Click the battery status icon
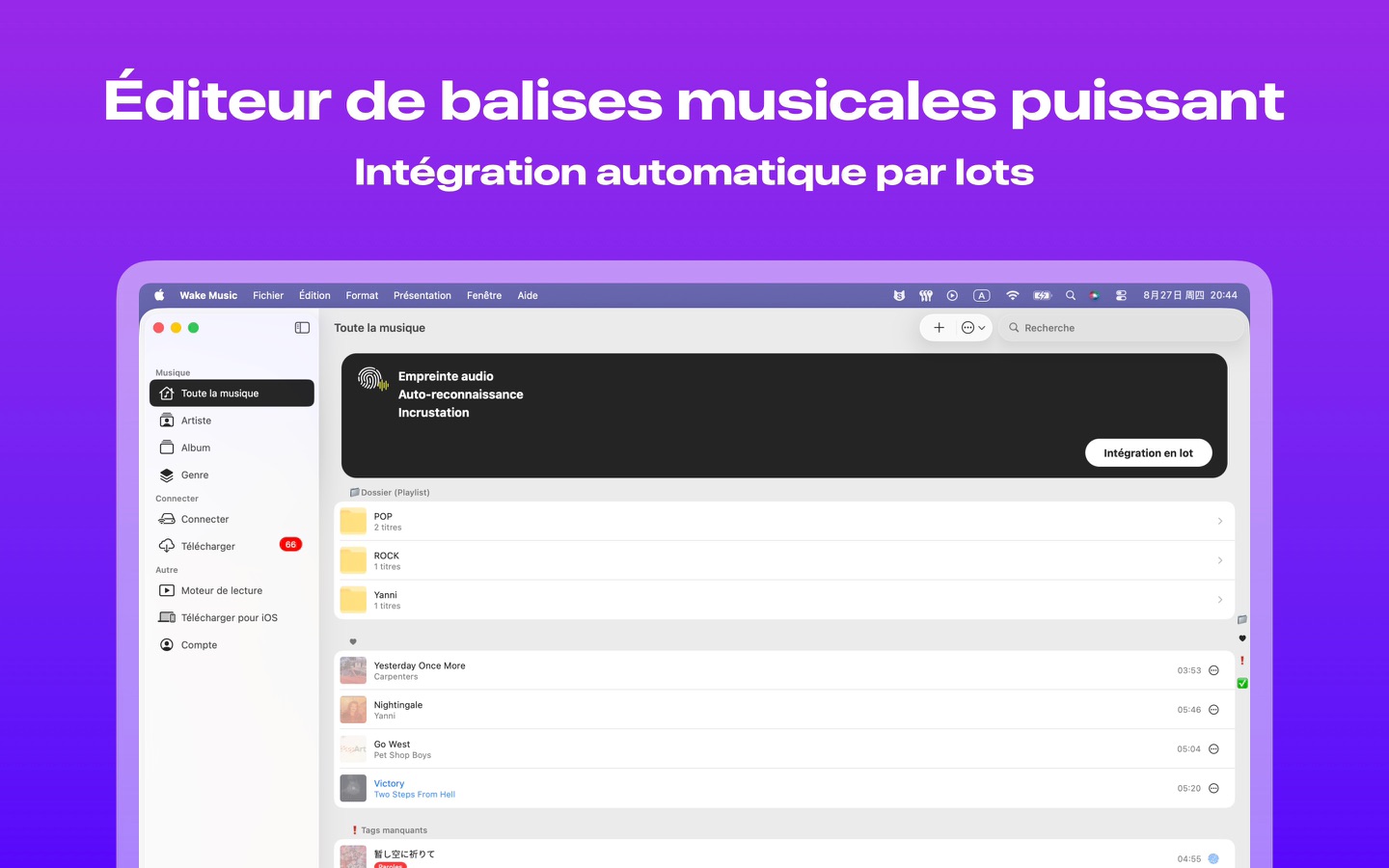The image size is (1389, 868). click(x=1042, y=296)
